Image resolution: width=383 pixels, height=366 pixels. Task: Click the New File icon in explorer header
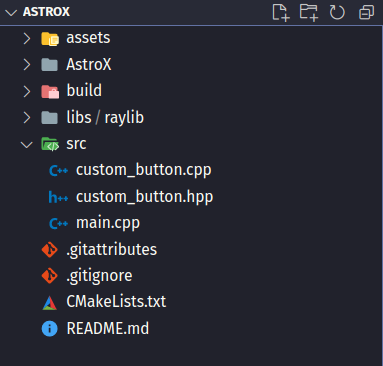[x=281, y=13]
